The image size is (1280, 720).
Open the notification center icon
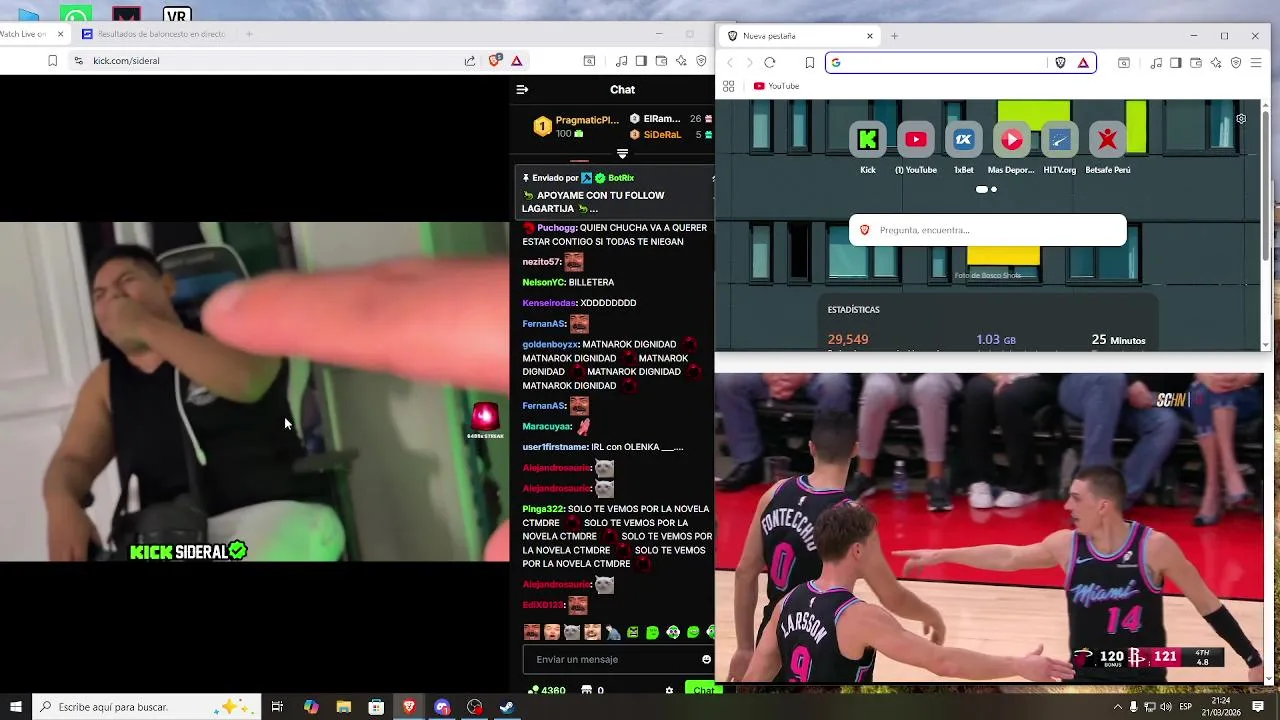[x=1259, y=707]
